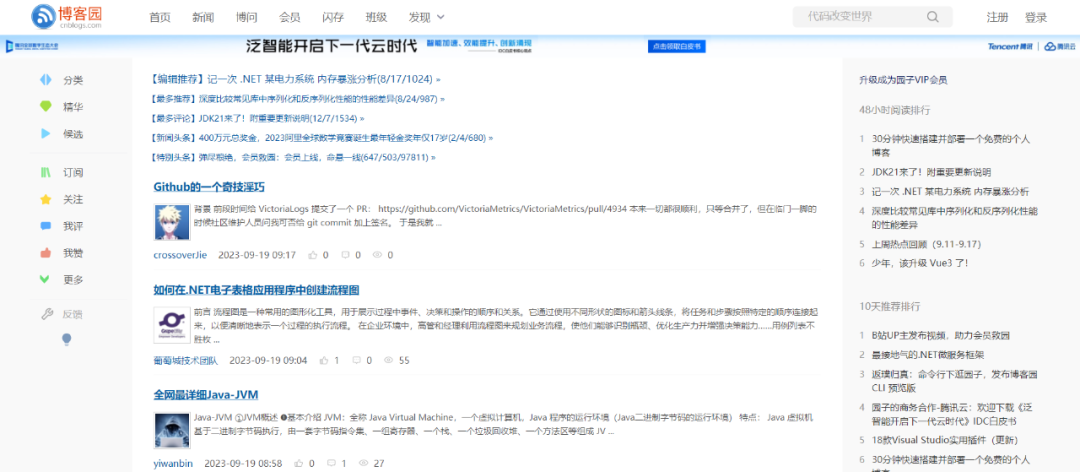1080x472 pixels.
Task: Open ranking item 最接地气的.NET微服务框架
Action: [x=928, y=355]
